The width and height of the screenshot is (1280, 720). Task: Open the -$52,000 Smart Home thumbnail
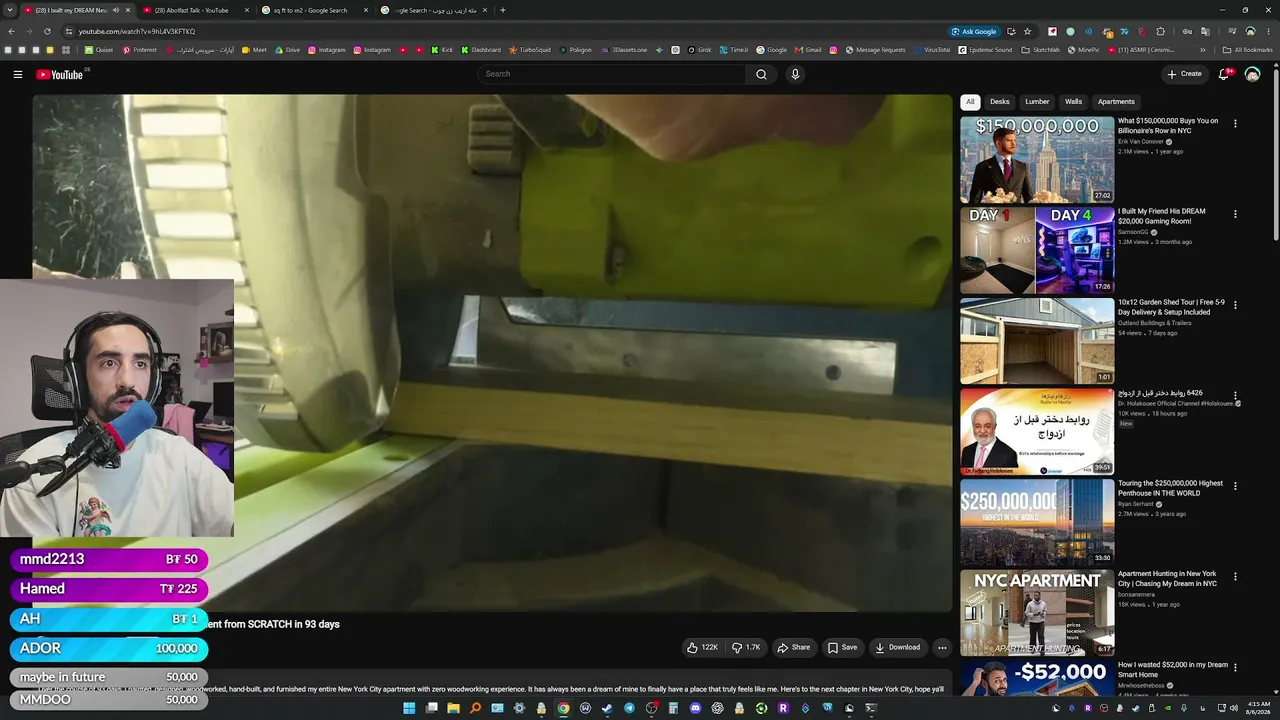(x=1037, y=678)
